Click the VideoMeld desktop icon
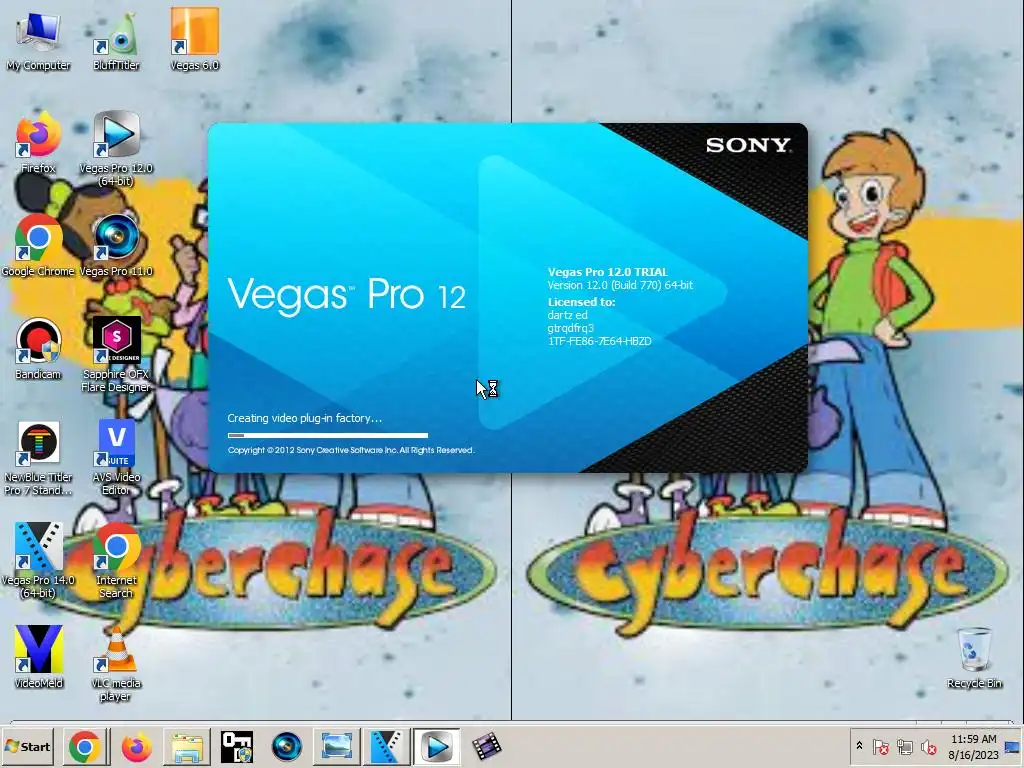Image resolution: width=1024 pixels, height=768 pixels. click(x=39, y=657)
